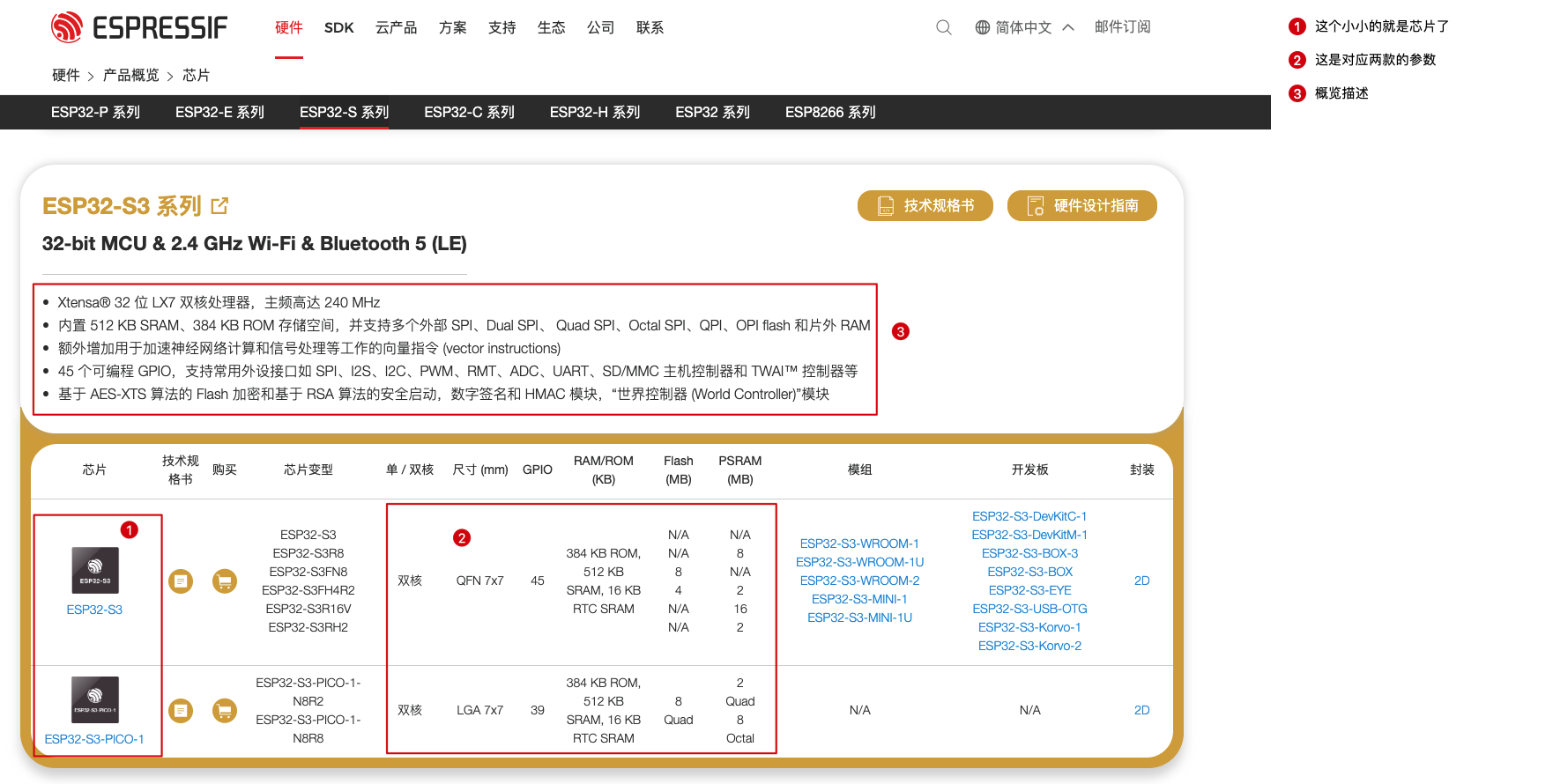Switch to the ESP32-H 系列 tab

click(x=595, y=112)
